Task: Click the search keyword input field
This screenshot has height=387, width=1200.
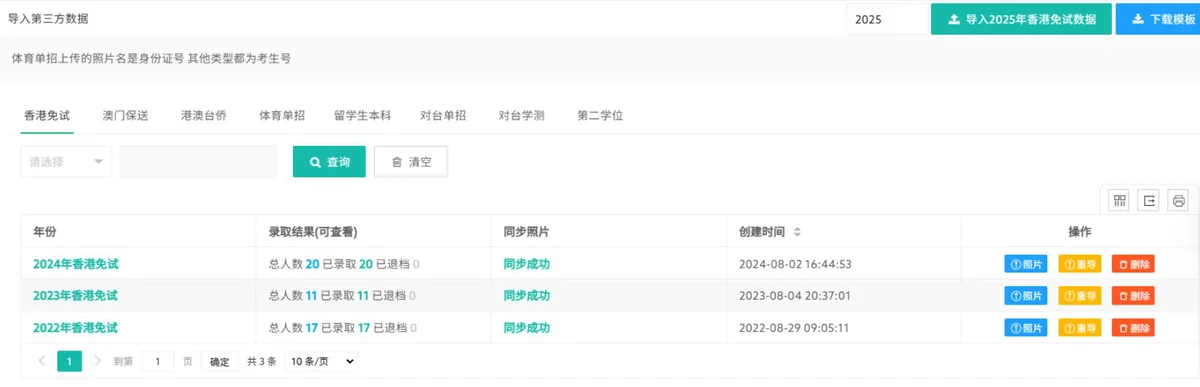Action: [x=198, y=161]
